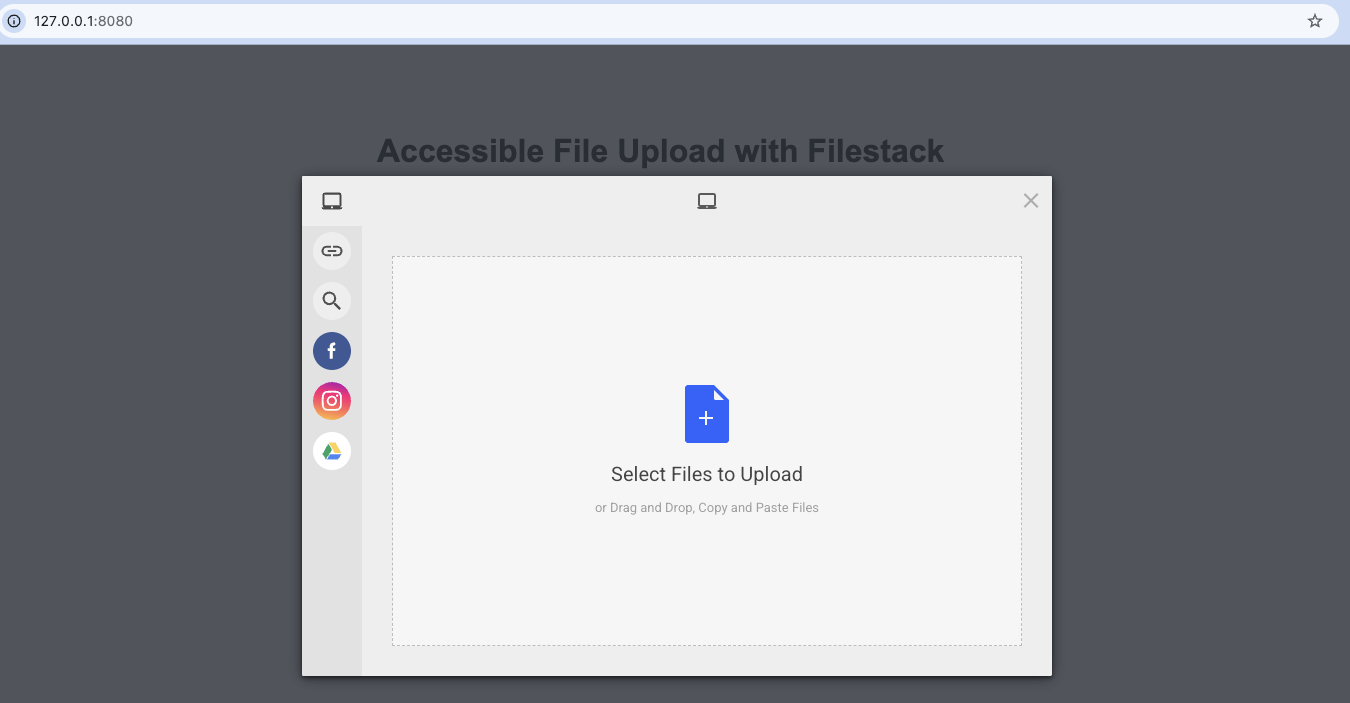Close the Filestack picker dialog

point(1031,201)
